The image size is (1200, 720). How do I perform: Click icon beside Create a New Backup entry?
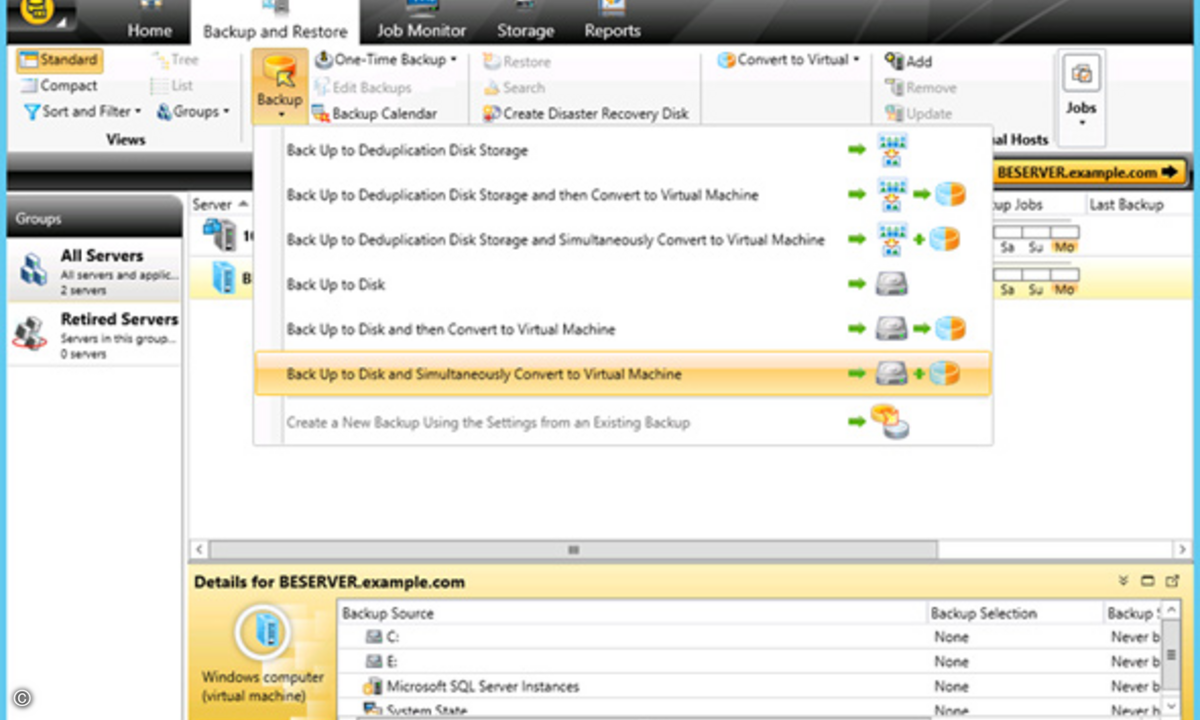pyautogui.click(x=889, y=422)
